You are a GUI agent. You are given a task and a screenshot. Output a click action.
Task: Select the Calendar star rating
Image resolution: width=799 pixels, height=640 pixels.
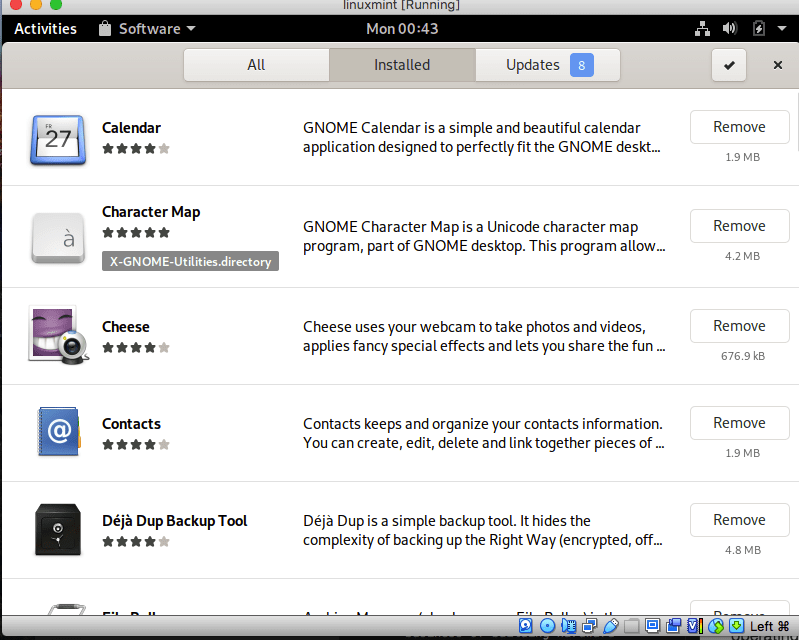[136, 148]
